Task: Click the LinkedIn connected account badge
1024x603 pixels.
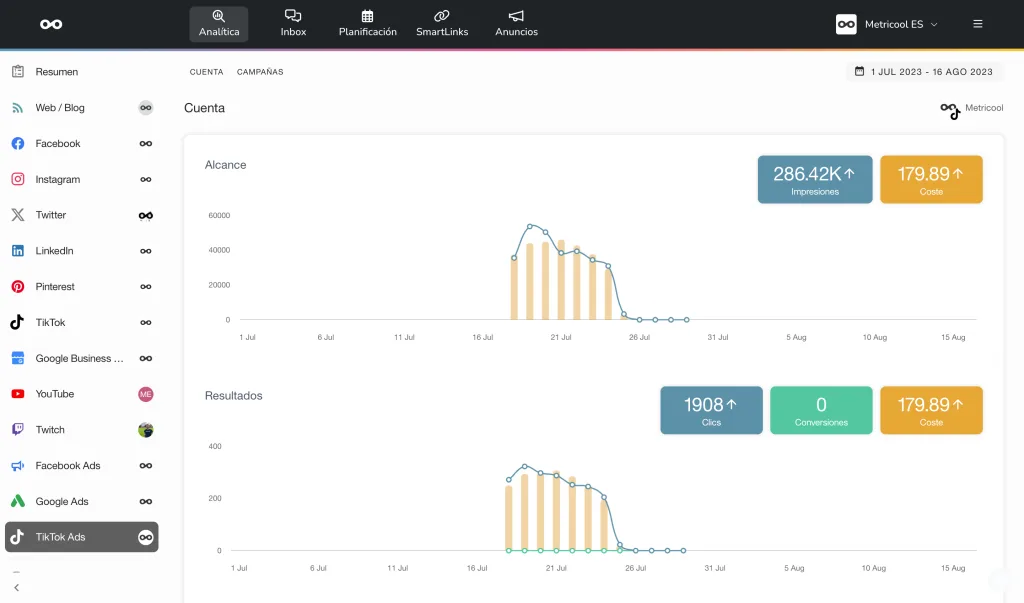Action: [146, 251]
